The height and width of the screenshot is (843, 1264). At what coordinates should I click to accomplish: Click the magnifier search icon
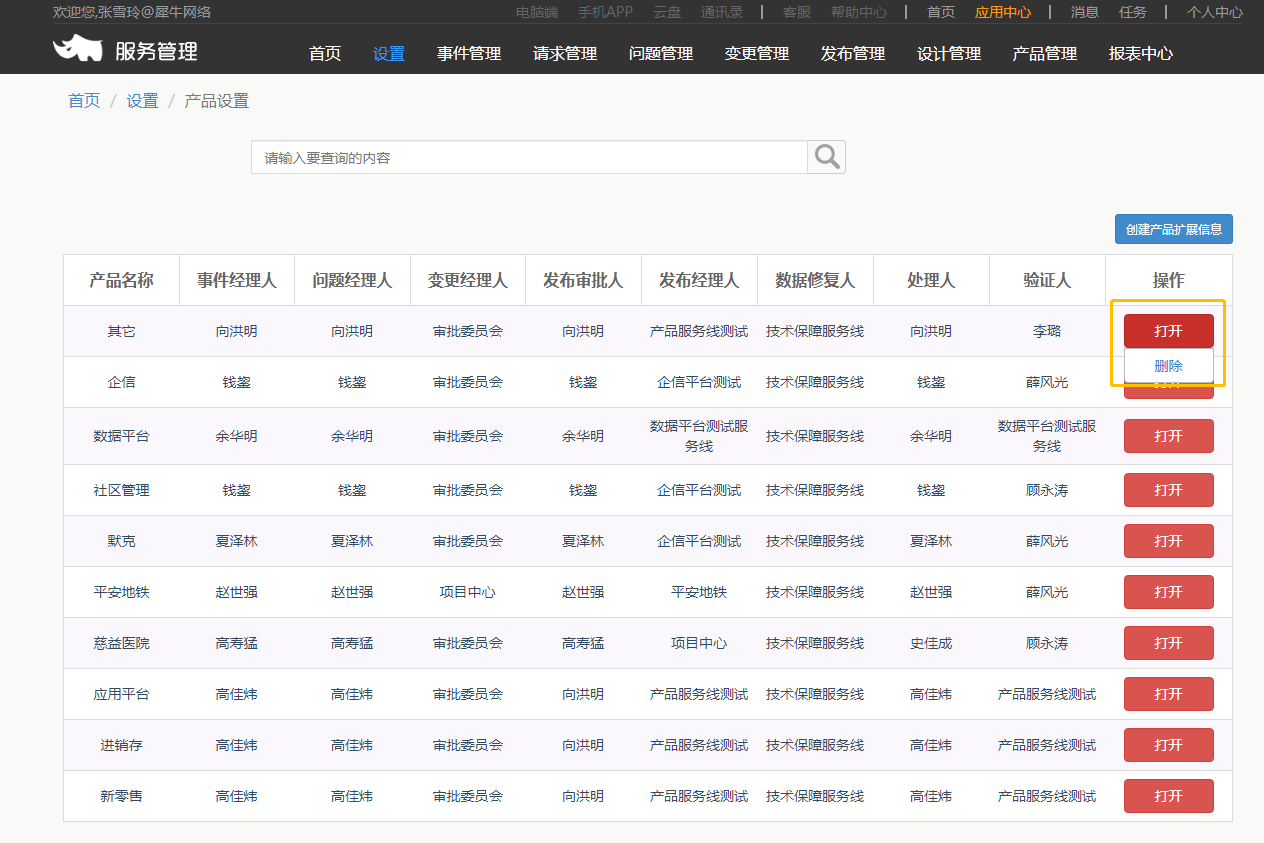[x=826, y=157]
